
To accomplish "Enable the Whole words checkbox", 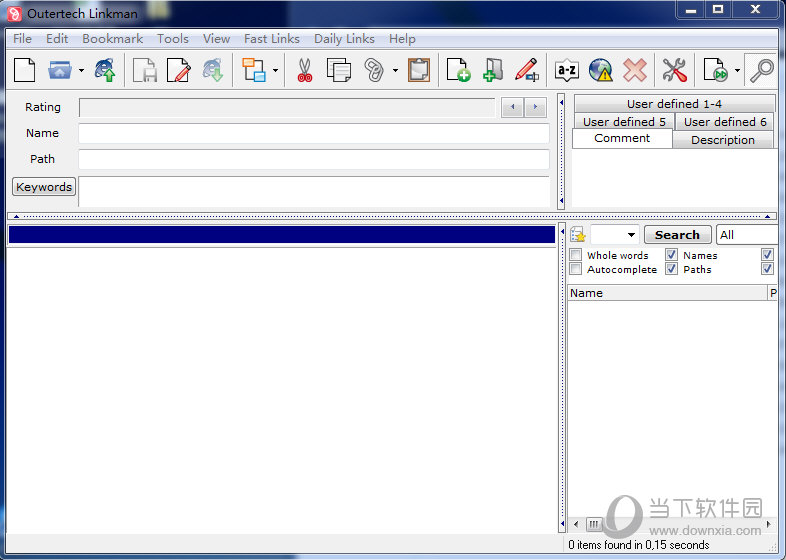I will 576,255.
